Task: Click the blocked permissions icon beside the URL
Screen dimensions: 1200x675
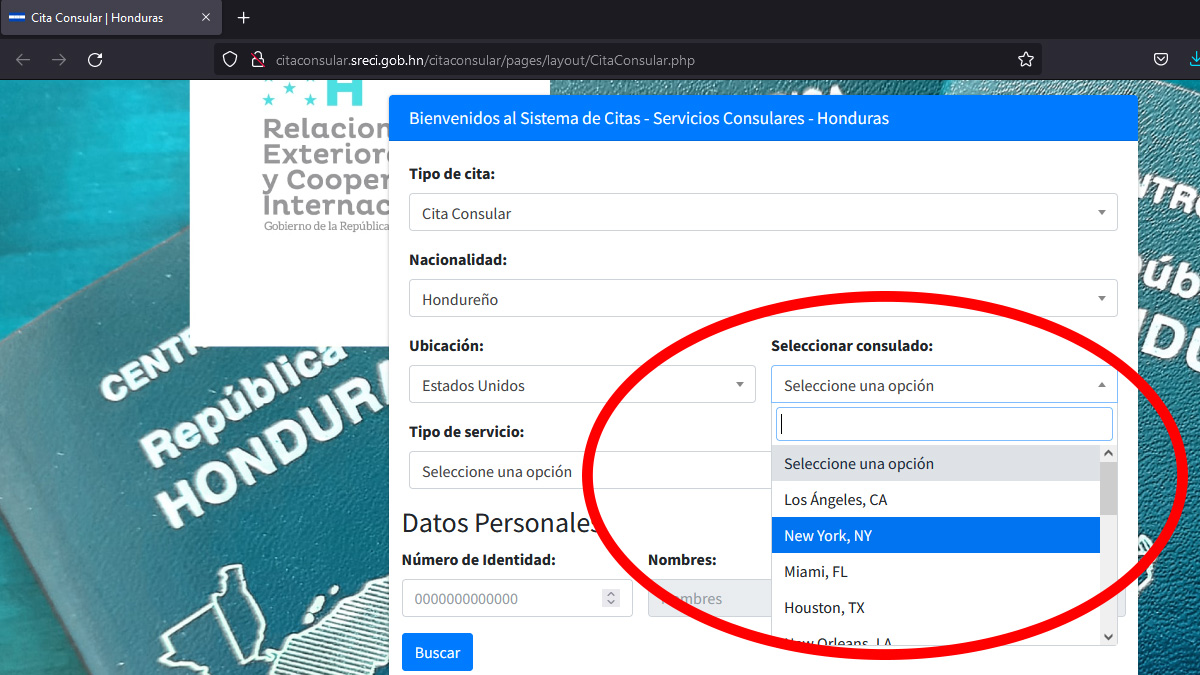Action: [x=257, y=59]
